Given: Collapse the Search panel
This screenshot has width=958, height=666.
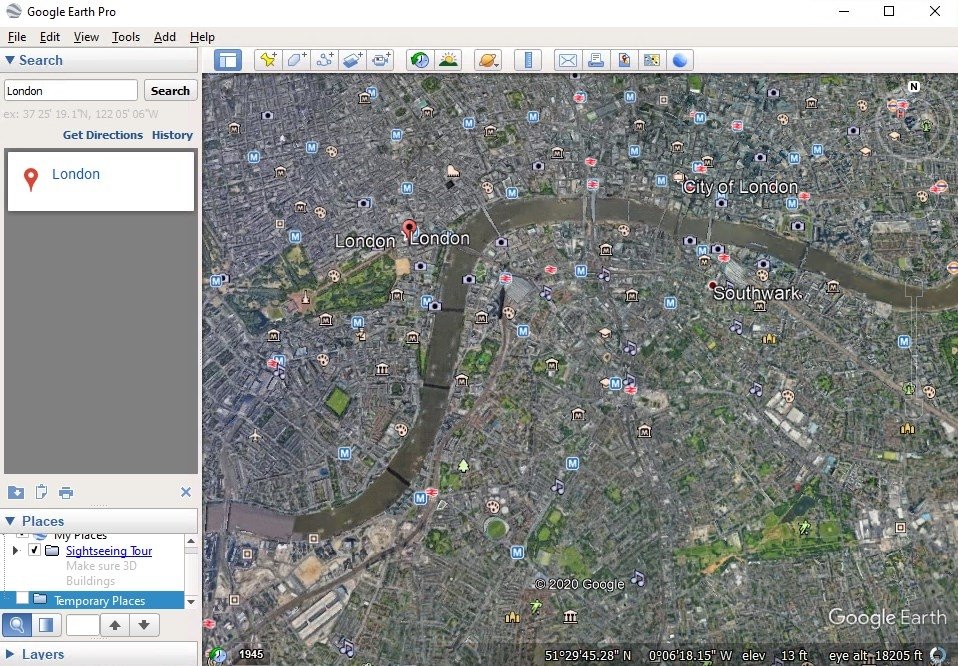Looking at the screenshot, I should coord(10,60).
